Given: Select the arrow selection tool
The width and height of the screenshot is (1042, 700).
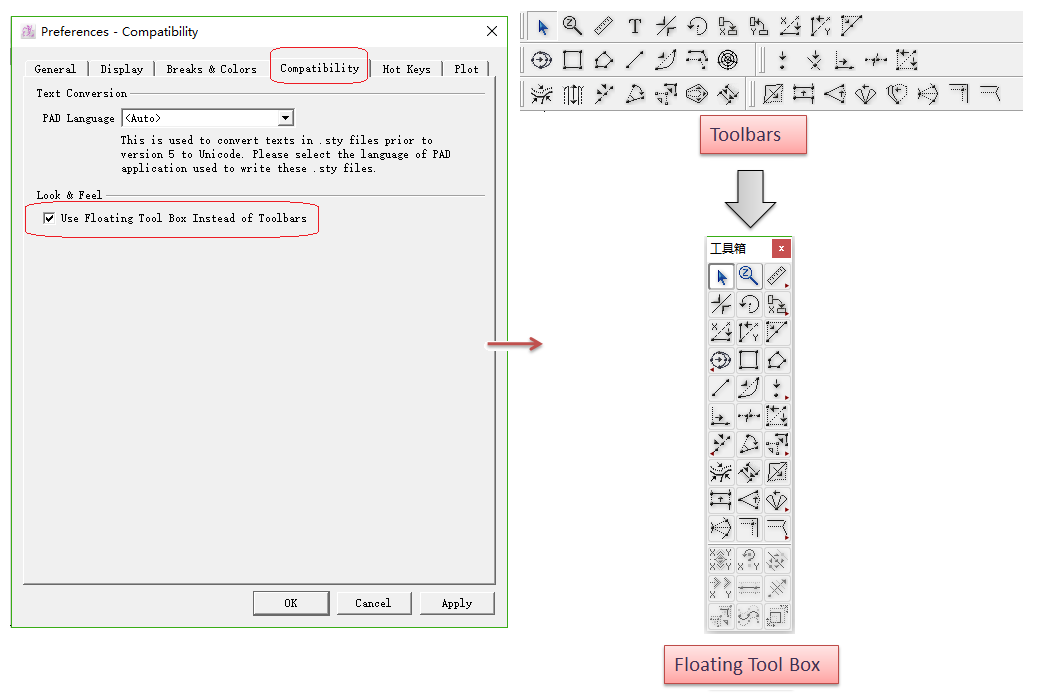Looking at the screenshot, I should pyautogui.click(x=541, y=26).
